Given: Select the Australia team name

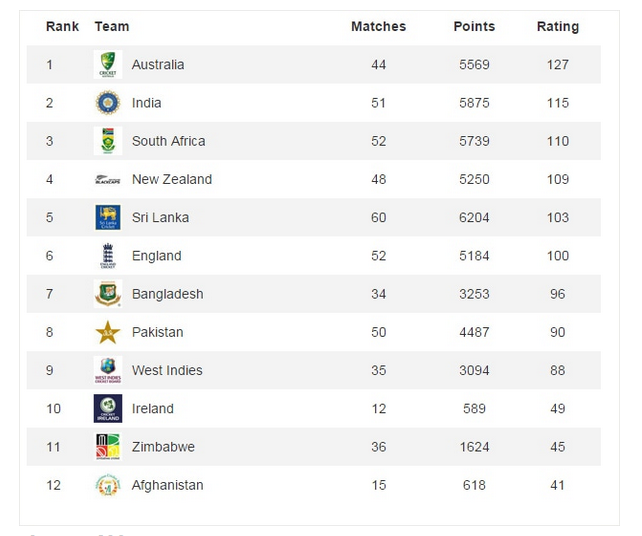Looking at the screenshot, I should point(158,65).
